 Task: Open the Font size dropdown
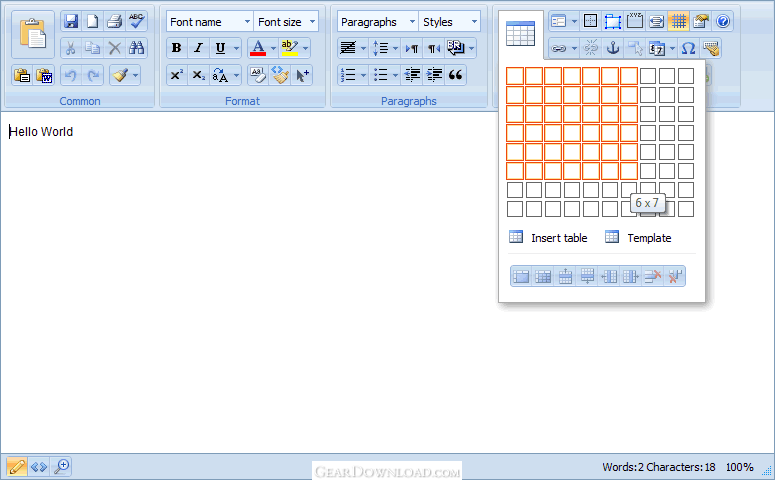tap(287, 21)
